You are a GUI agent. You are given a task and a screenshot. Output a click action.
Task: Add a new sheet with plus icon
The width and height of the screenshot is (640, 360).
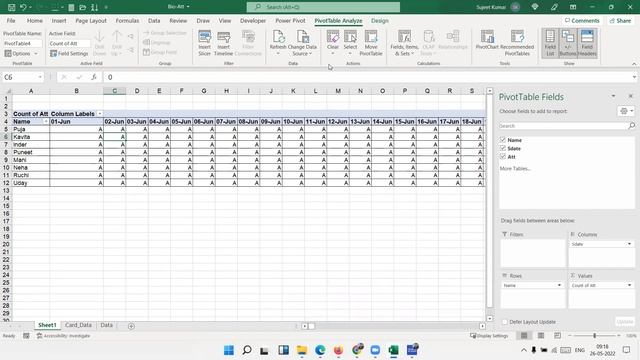click(131, 326)
